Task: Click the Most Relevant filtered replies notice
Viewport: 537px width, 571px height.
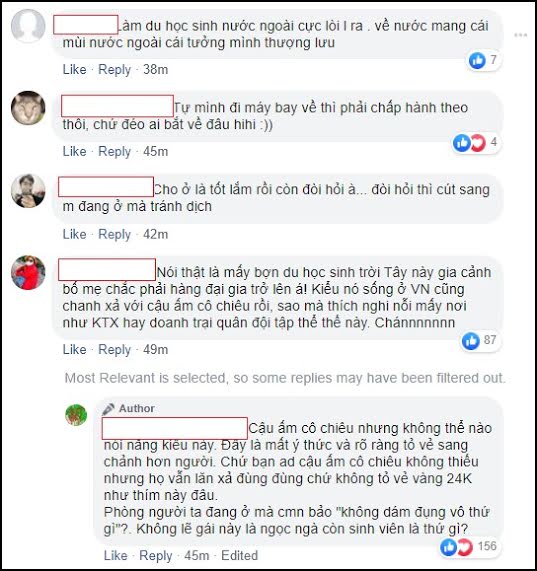Action: (x=285, y=378)
